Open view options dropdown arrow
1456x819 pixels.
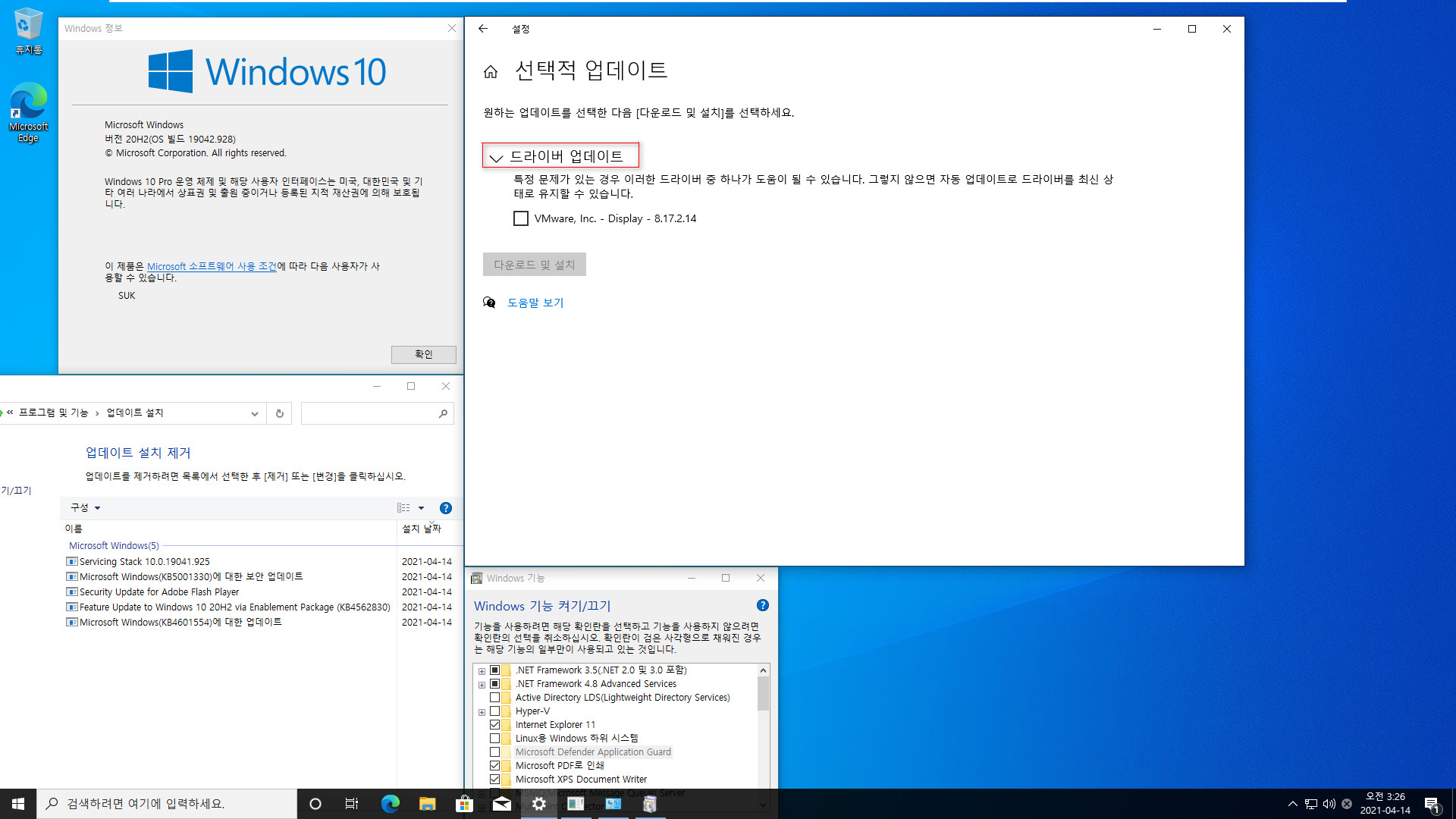[x=422, y=508]
